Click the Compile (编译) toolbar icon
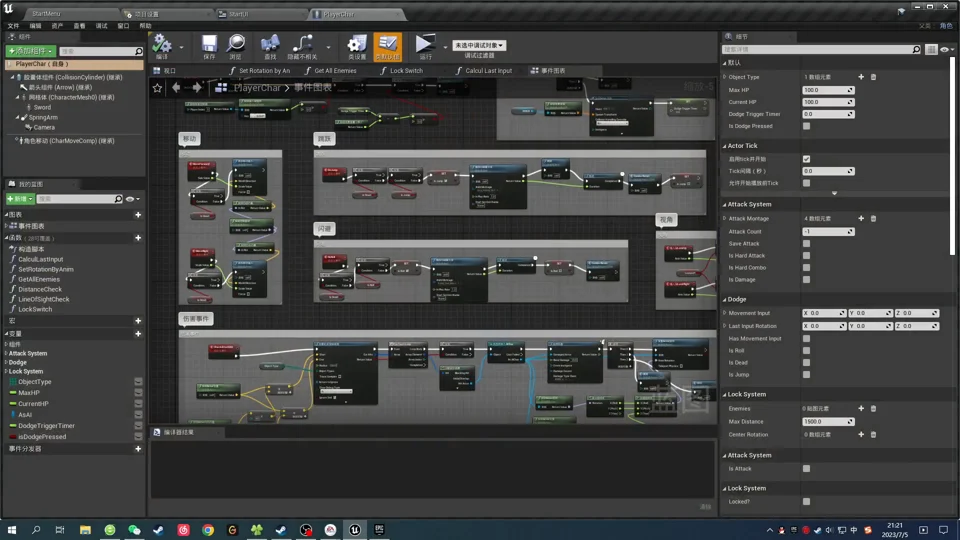Image resolution: width=960 pixels, height=540 pixels. [x=162, y=45]
